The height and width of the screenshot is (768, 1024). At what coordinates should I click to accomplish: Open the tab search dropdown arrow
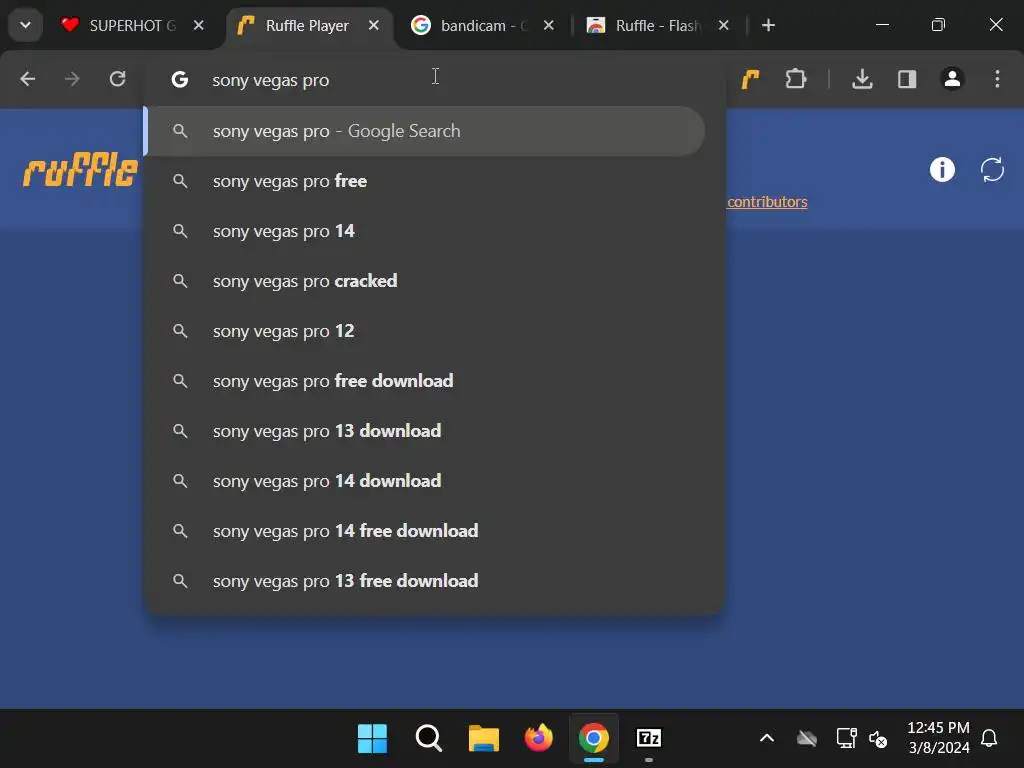pos(25,25)
